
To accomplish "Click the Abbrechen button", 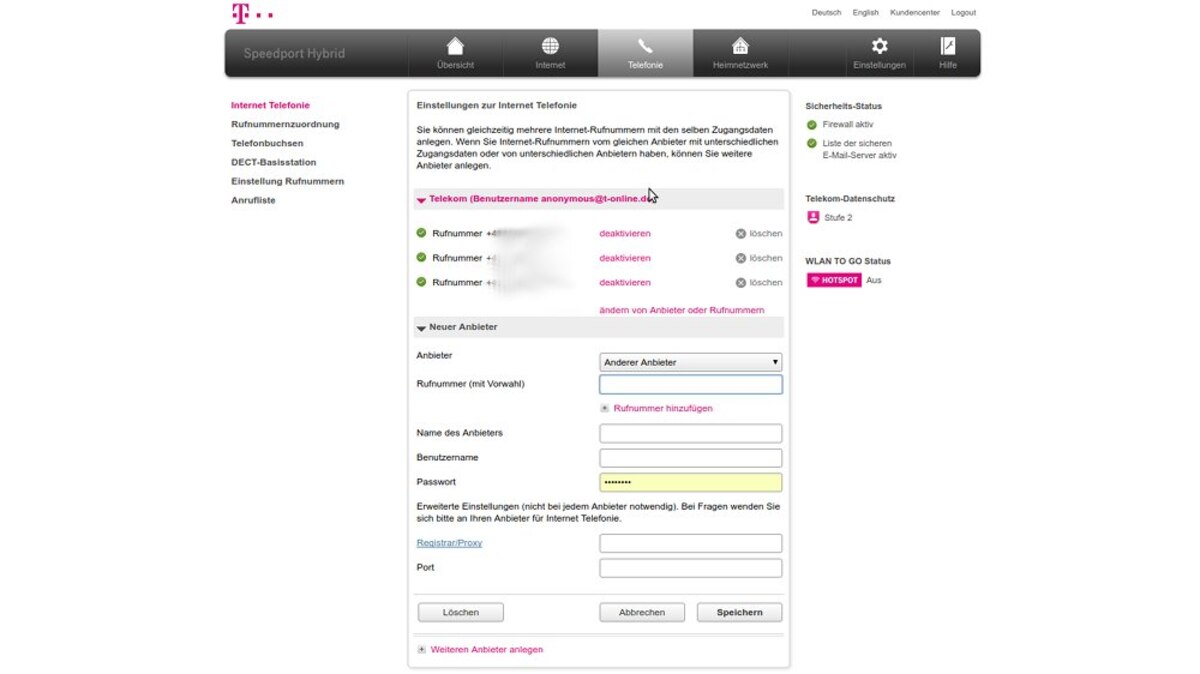I will click(x=642, y=612).
